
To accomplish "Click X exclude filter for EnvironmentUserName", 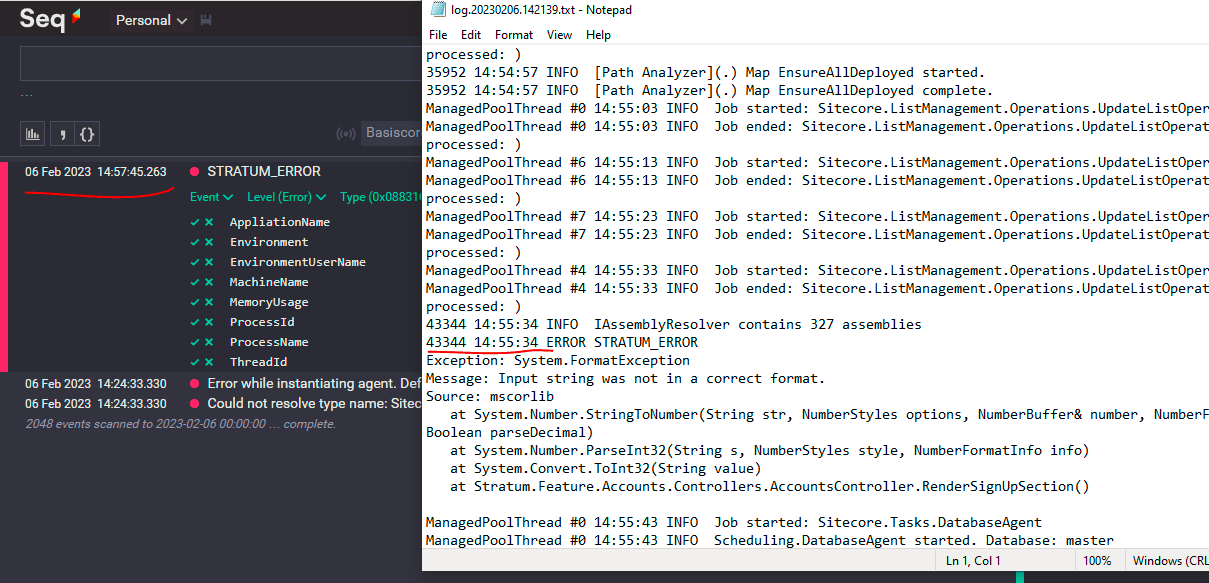I will pos(209,262).
